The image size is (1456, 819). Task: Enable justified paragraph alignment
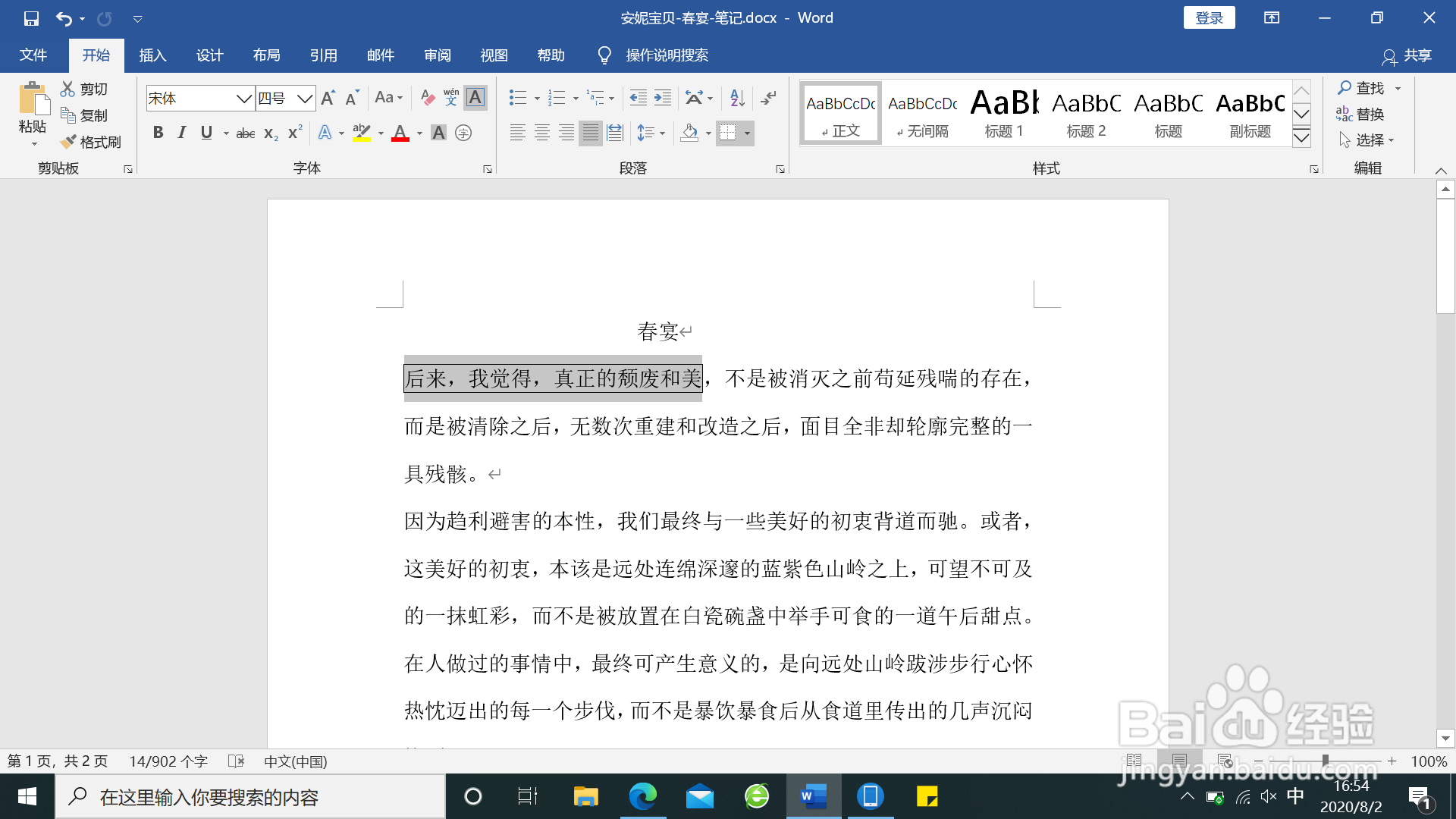590,133
